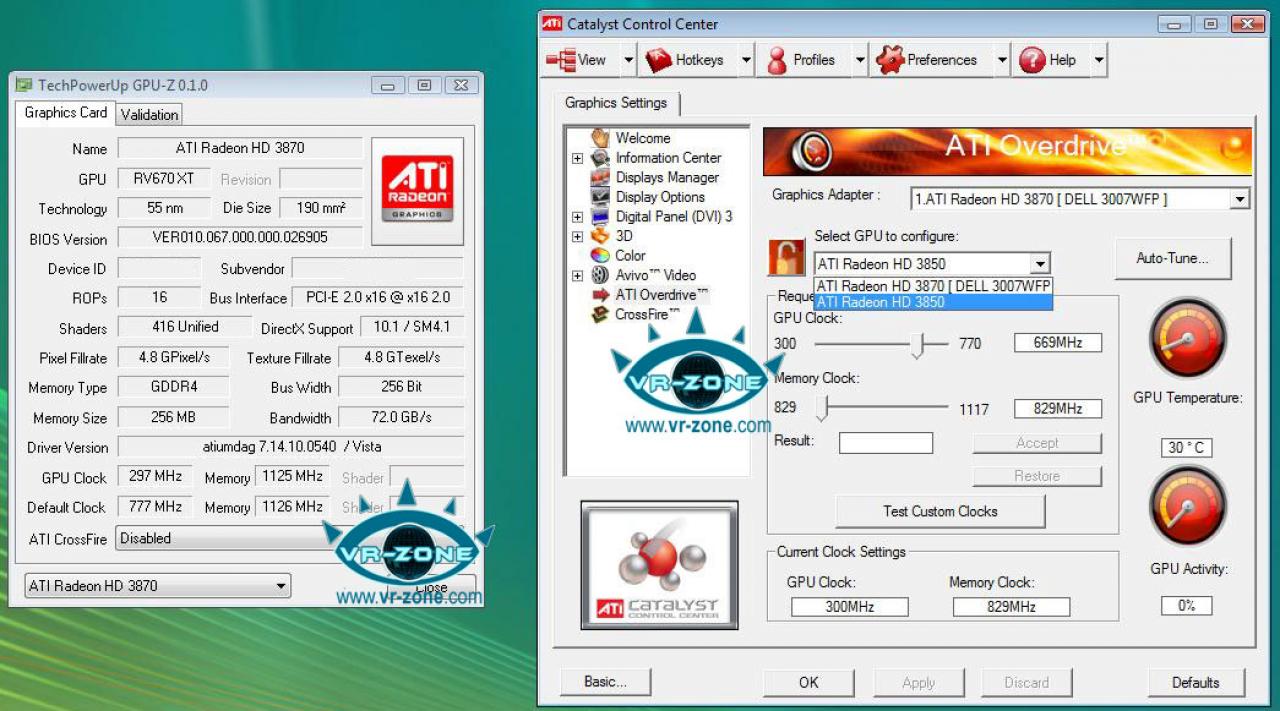Click the GPU Clock slider handle
Screen dimensions: 1280x711
coord(916,344)
